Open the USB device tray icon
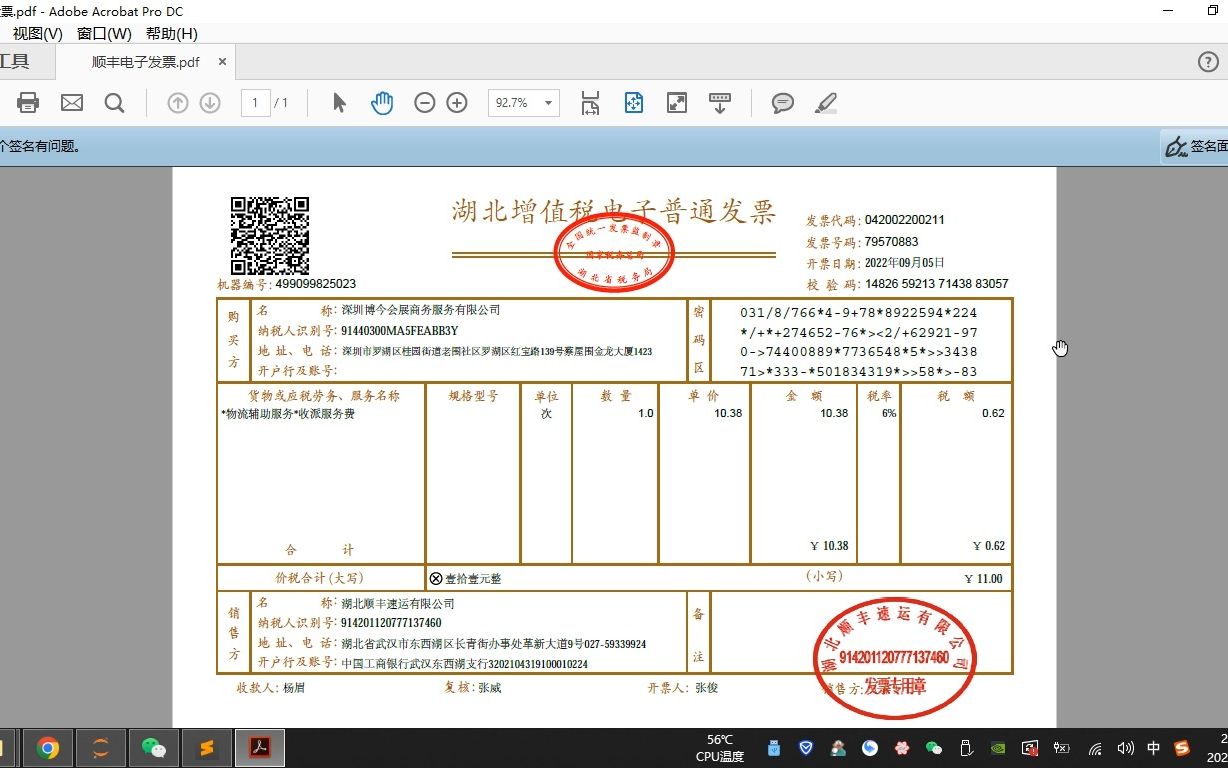This screenshot has width=1228, height=768. coord(773,748)
